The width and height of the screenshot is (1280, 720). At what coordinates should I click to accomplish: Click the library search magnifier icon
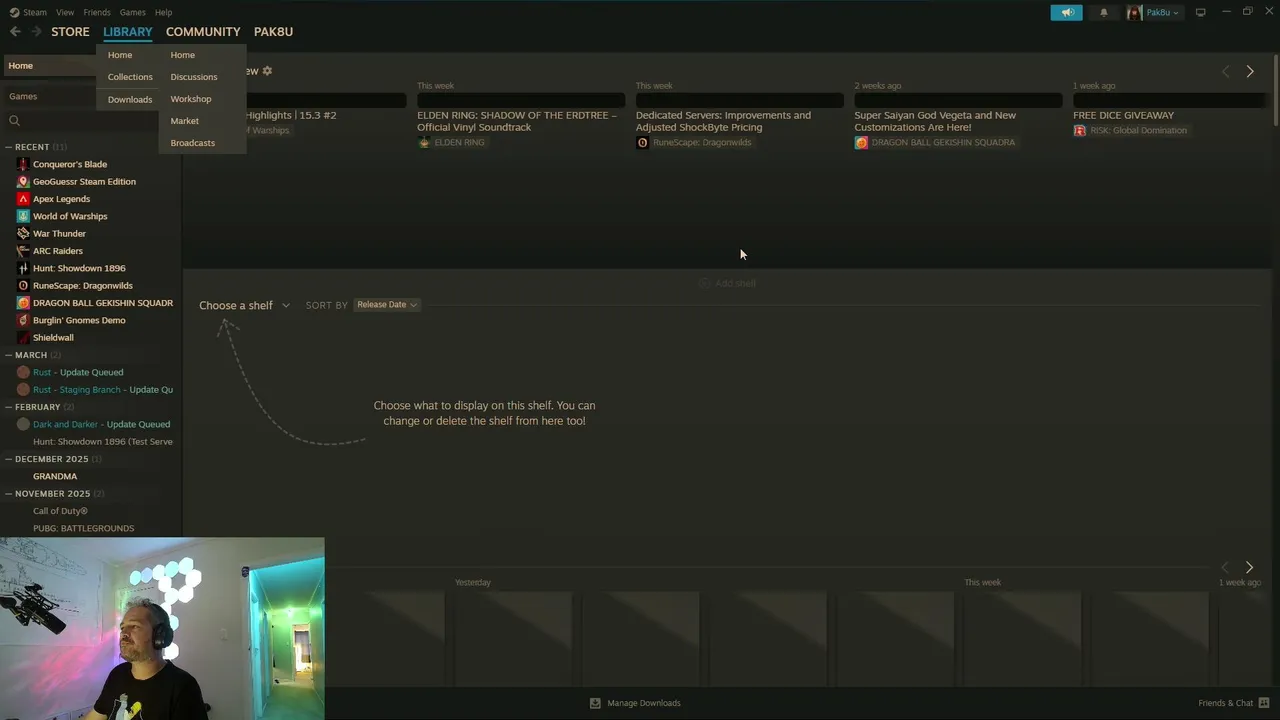(x=14, y=121)
